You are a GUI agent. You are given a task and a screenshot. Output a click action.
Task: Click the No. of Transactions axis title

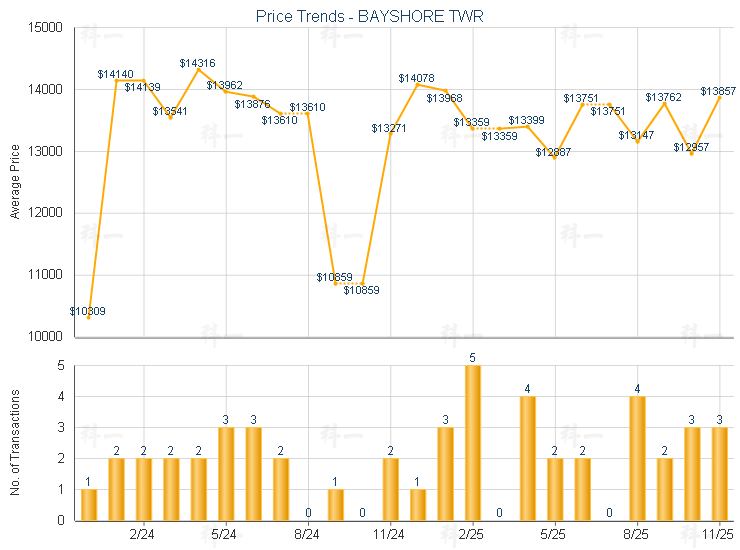[14, 443]
